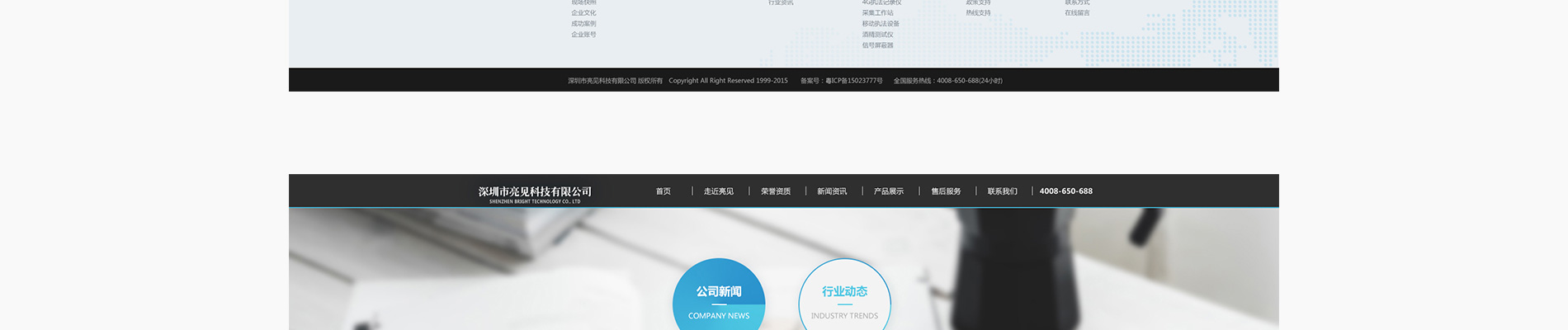Open the 首页 navigation item
Viewport: 1568px width, 330px height.
tap(664, 191)
